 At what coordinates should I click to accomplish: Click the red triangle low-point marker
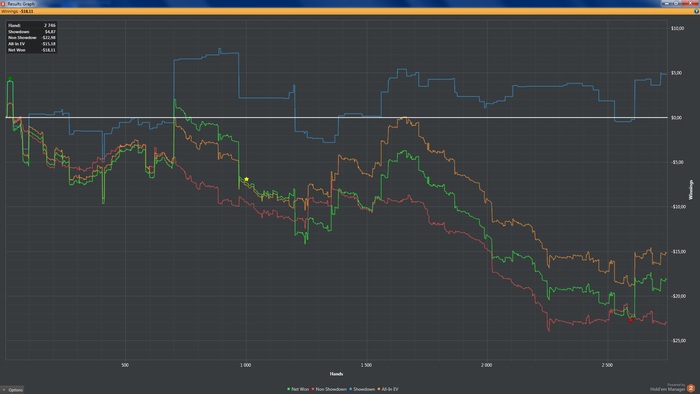point(630,320)
